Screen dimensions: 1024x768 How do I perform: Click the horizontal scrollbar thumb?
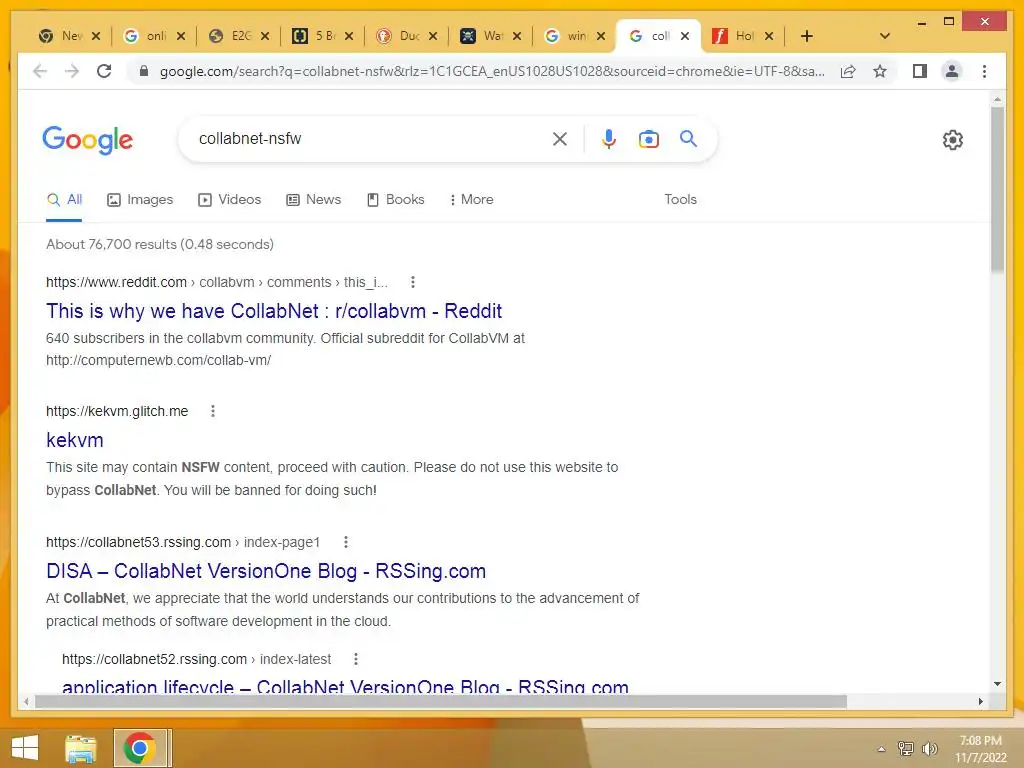441,701
